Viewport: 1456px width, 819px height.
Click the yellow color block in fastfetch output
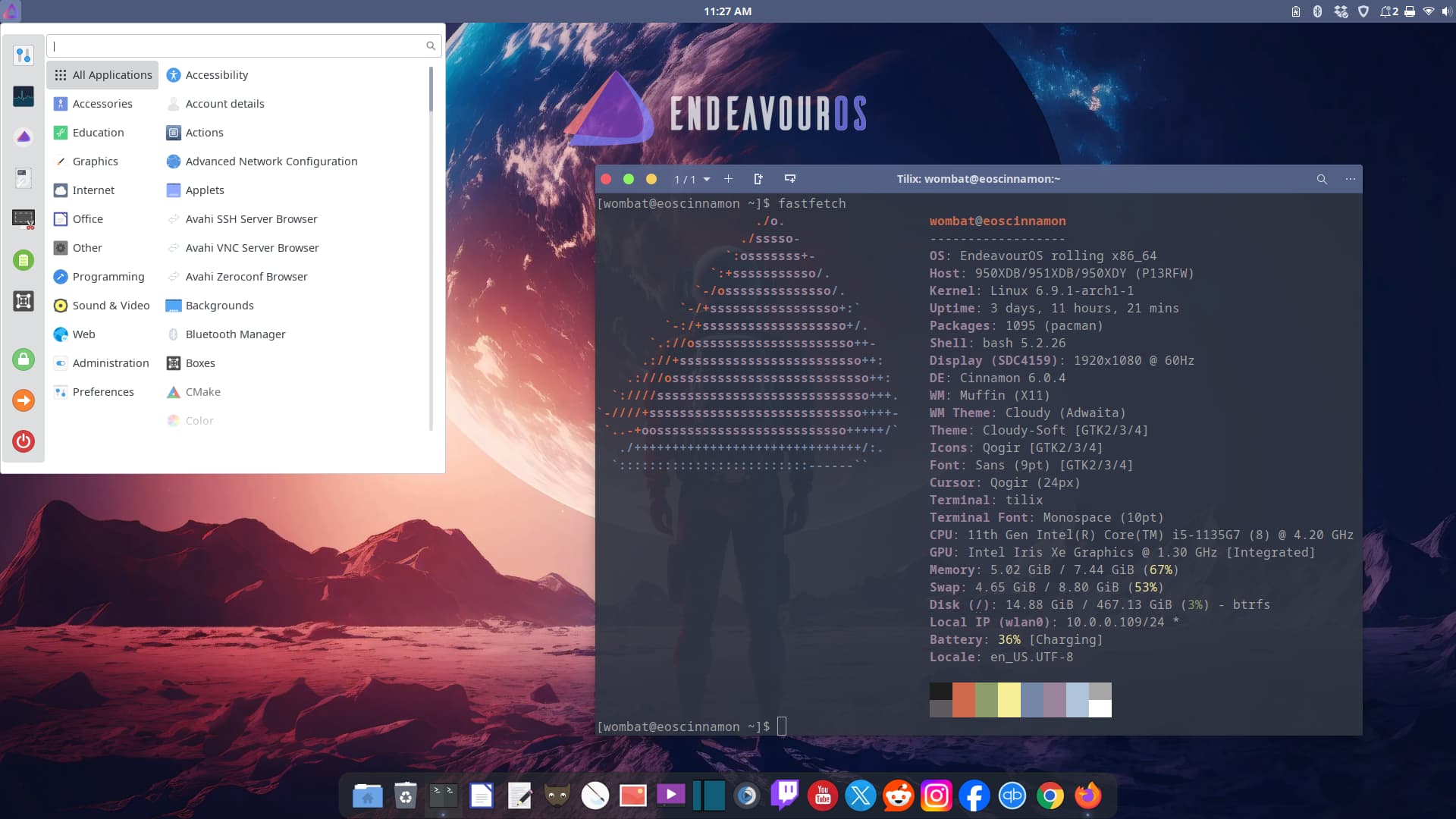[x=1009, y=700]
